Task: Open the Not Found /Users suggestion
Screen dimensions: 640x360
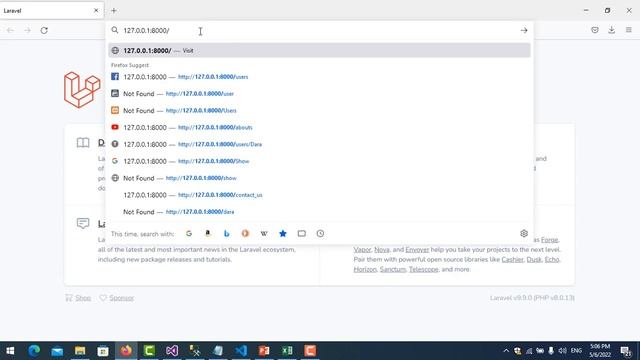Action: (319, 111)
